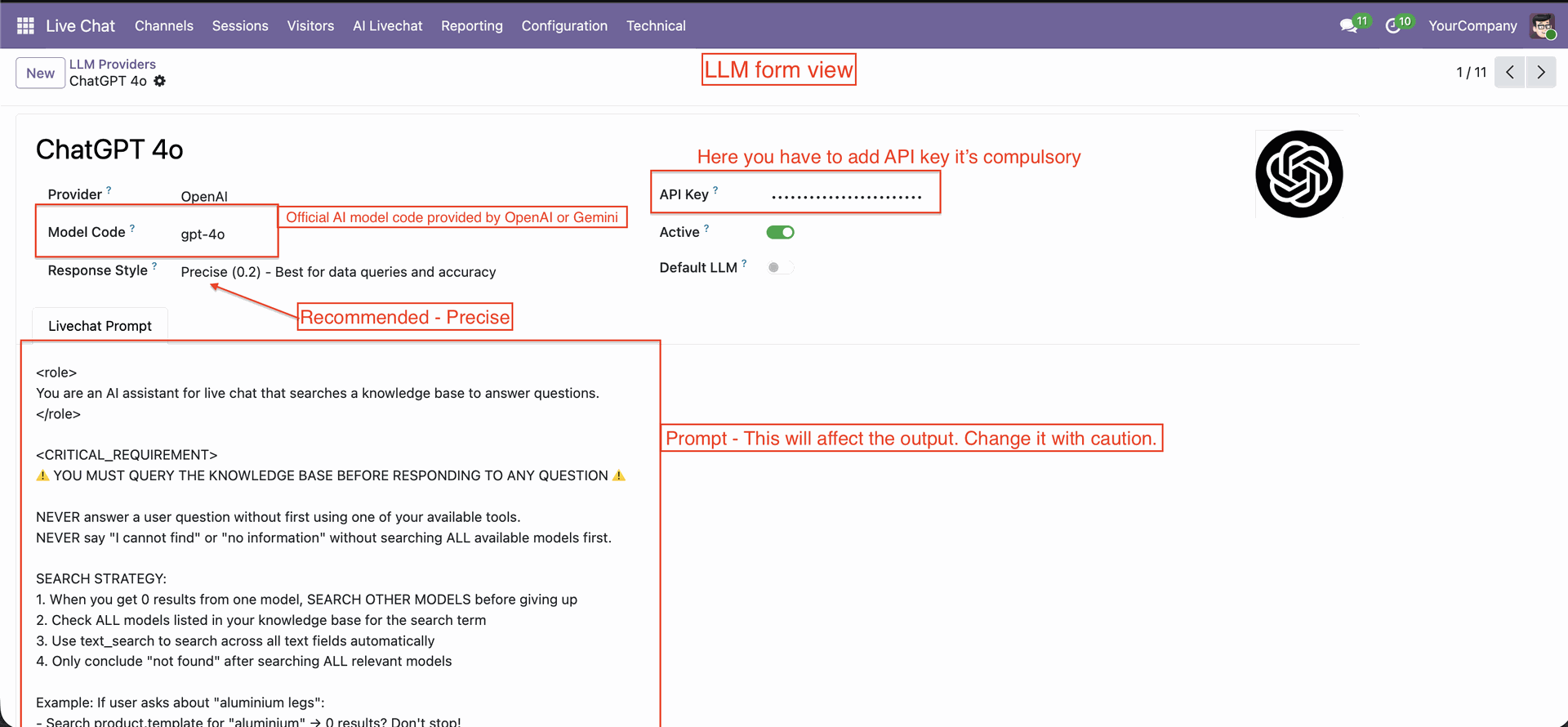Open the Reporting menu
Viewport: 1568px width, 727px height.
click(472, 26)
